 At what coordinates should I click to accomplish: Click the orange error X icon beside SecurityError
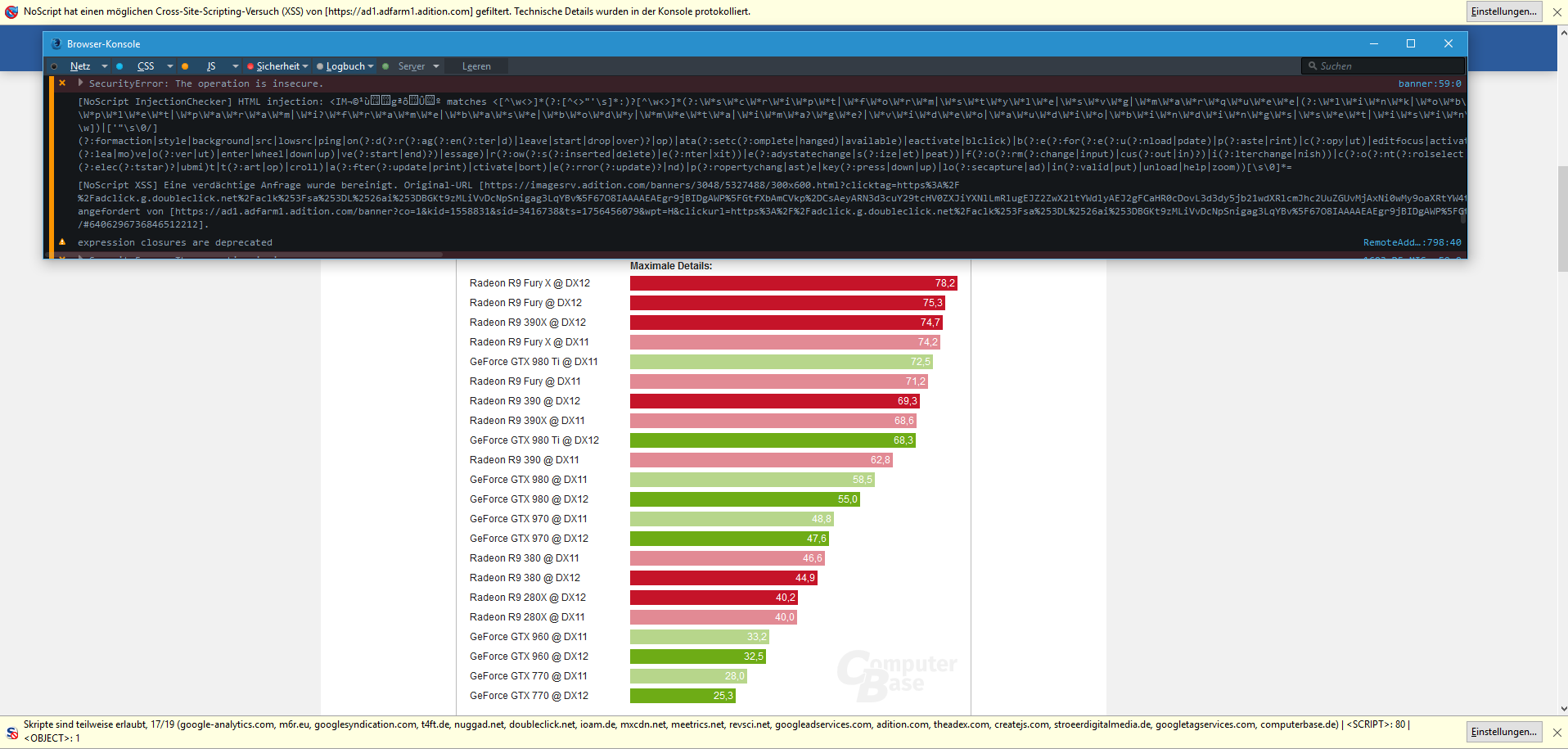pos(62,83)
